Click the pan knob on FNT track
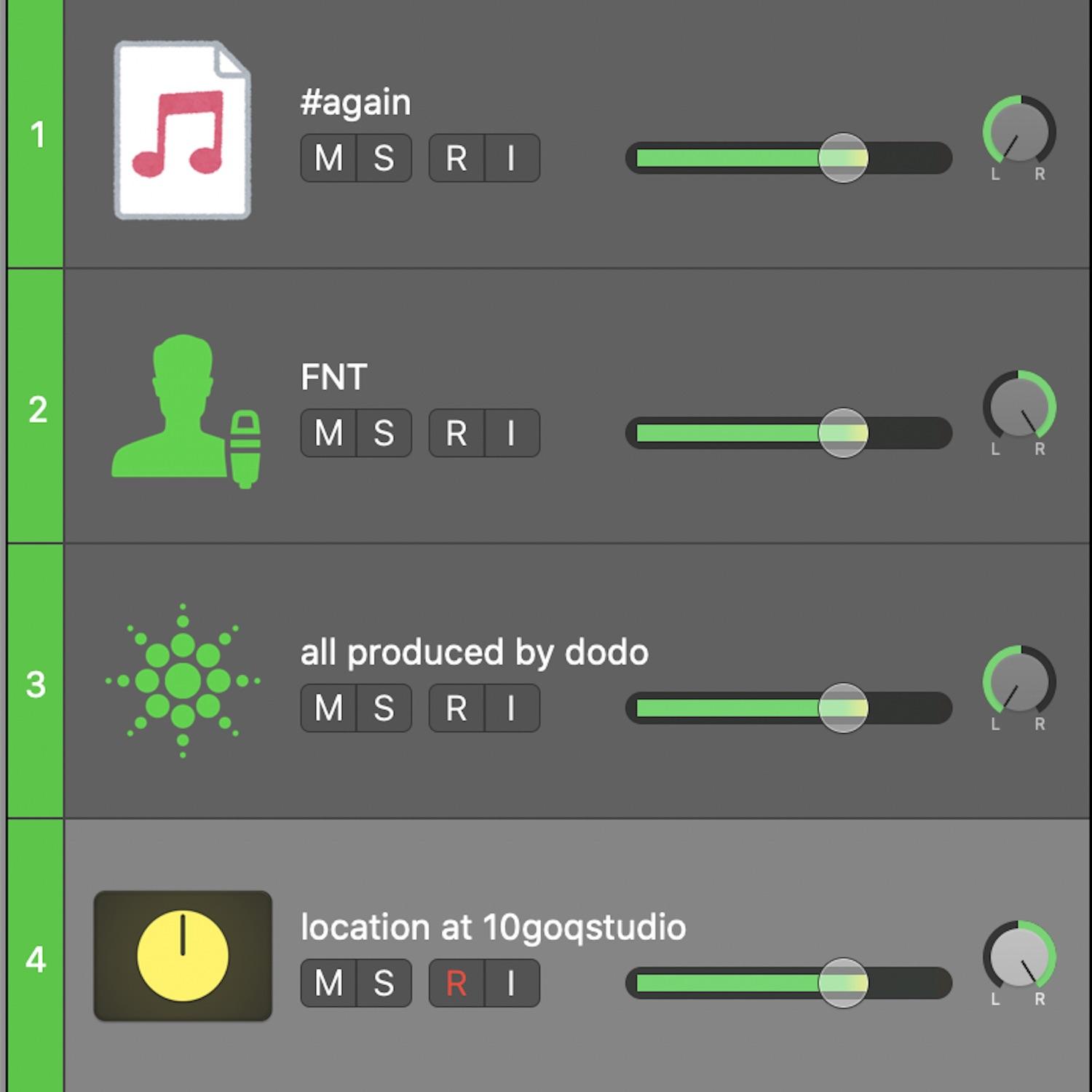Screen dimensions: 1092x1092 click(1018, 406)
